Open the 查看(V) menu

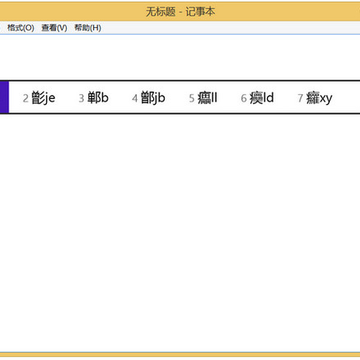(54, 28)
